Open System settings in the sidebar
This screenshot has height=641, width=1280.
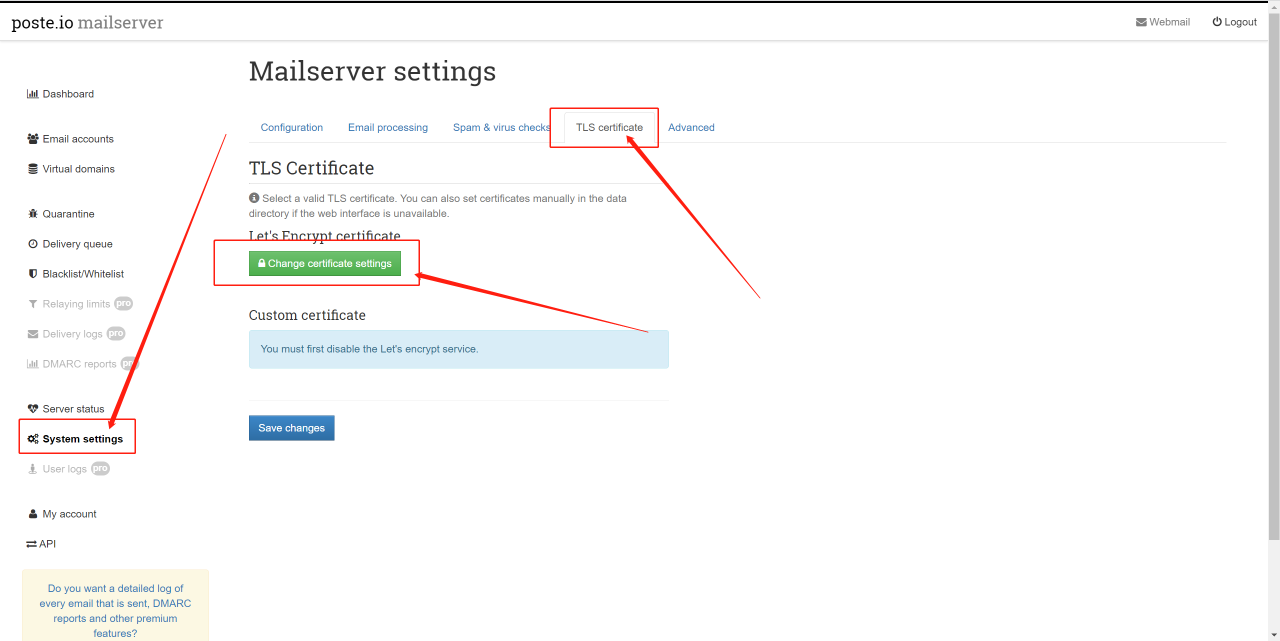point(82,439)
